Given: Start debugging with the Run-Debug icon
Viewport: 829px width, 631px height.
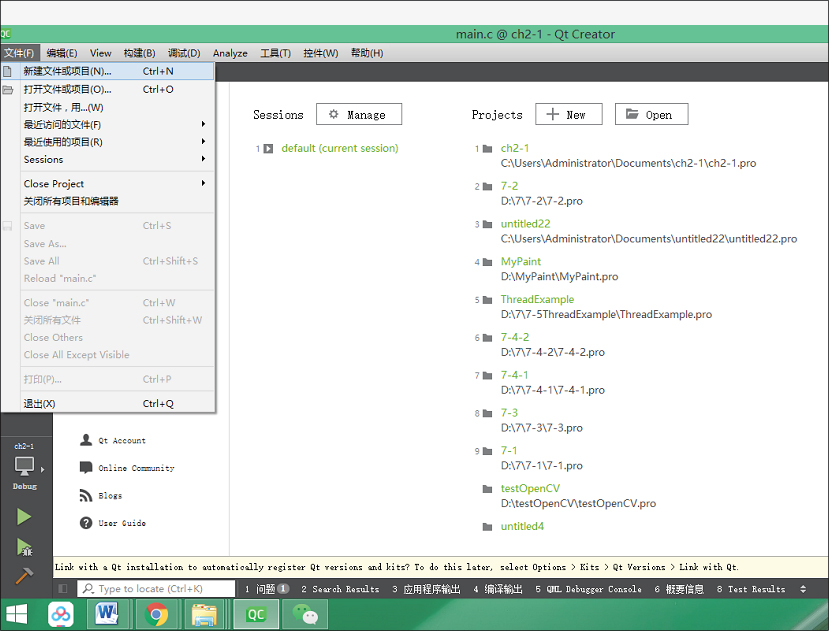Looking at the screenshot, I should click(x=24, y=547).
